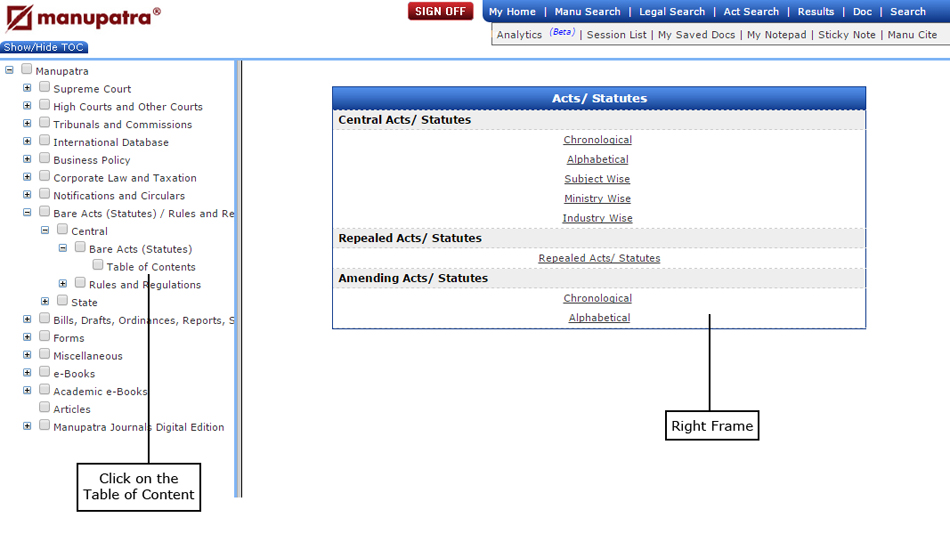950x542 pixels.
Task: Collapse the Bare Acts (Statutes) subnode
Action: click(x=62, y=248)
